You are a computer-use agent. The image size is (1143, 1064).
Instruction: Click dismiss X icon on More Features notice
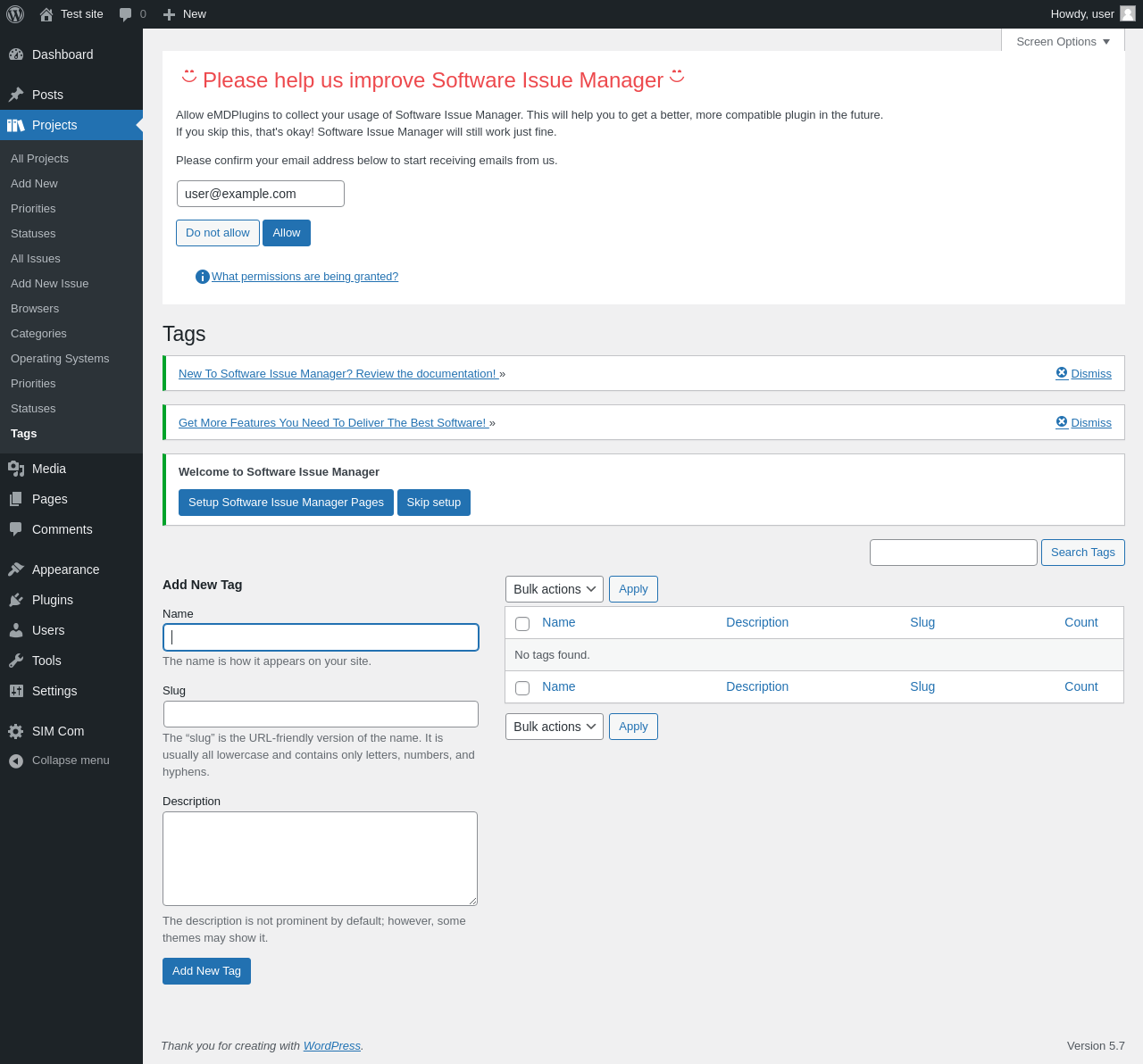tap(1062, 422)
